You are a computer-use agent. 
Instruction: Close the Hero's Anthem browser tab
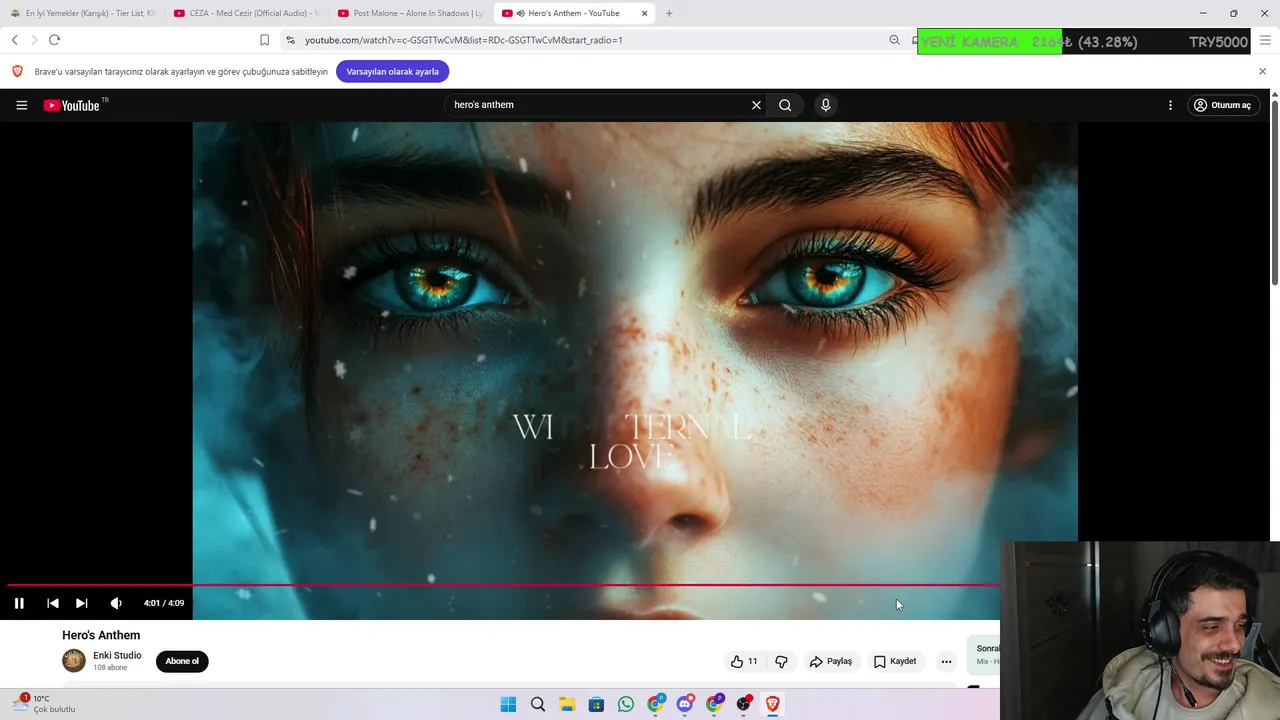coord(644,13)
